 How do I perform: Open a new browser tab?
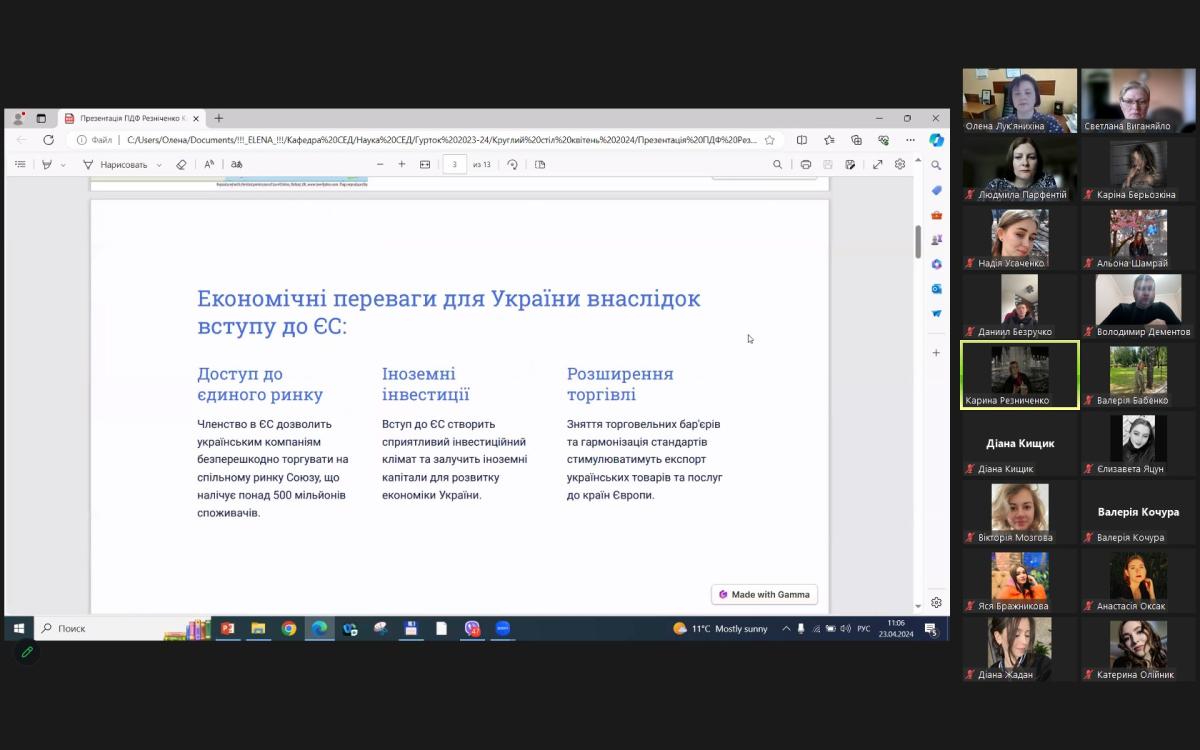(219, 118)
